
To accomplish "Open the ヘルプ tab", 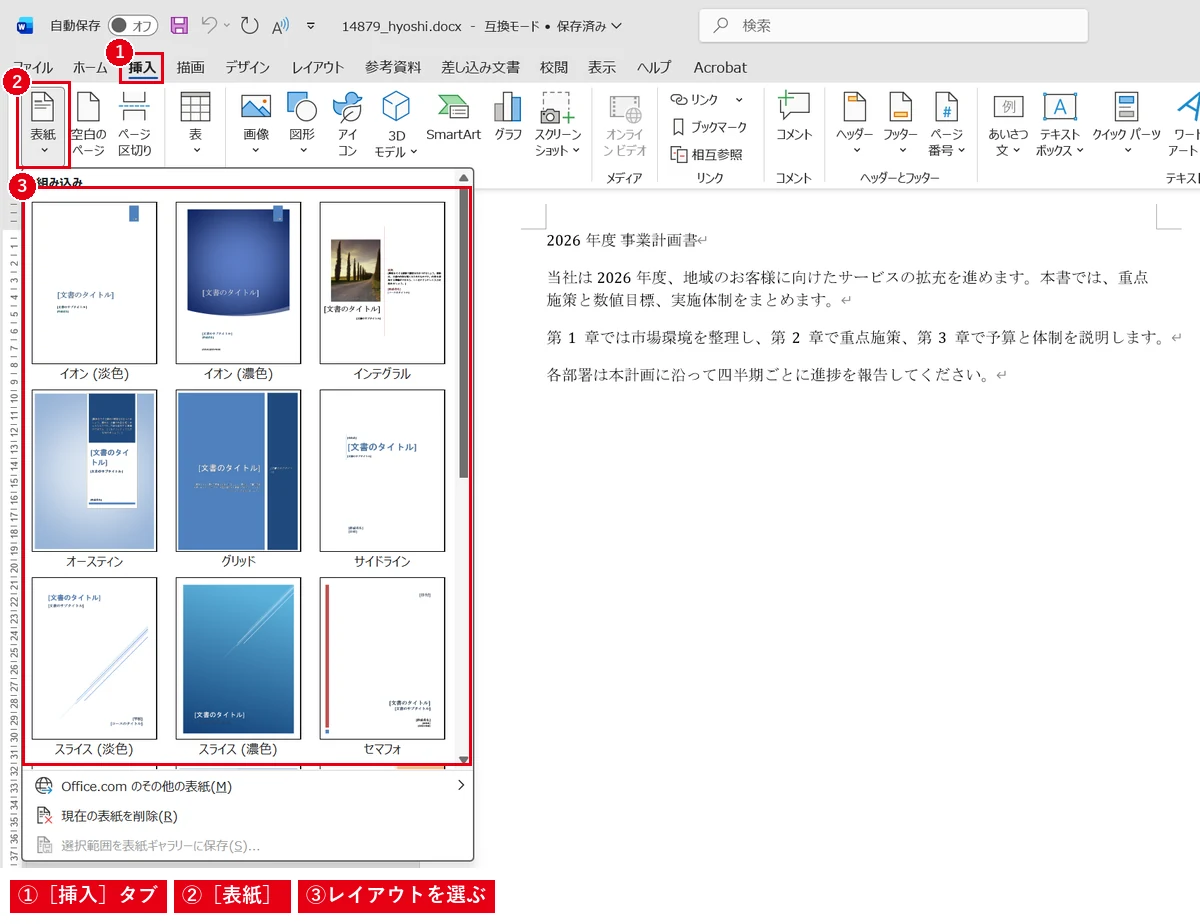I will 655,67.
